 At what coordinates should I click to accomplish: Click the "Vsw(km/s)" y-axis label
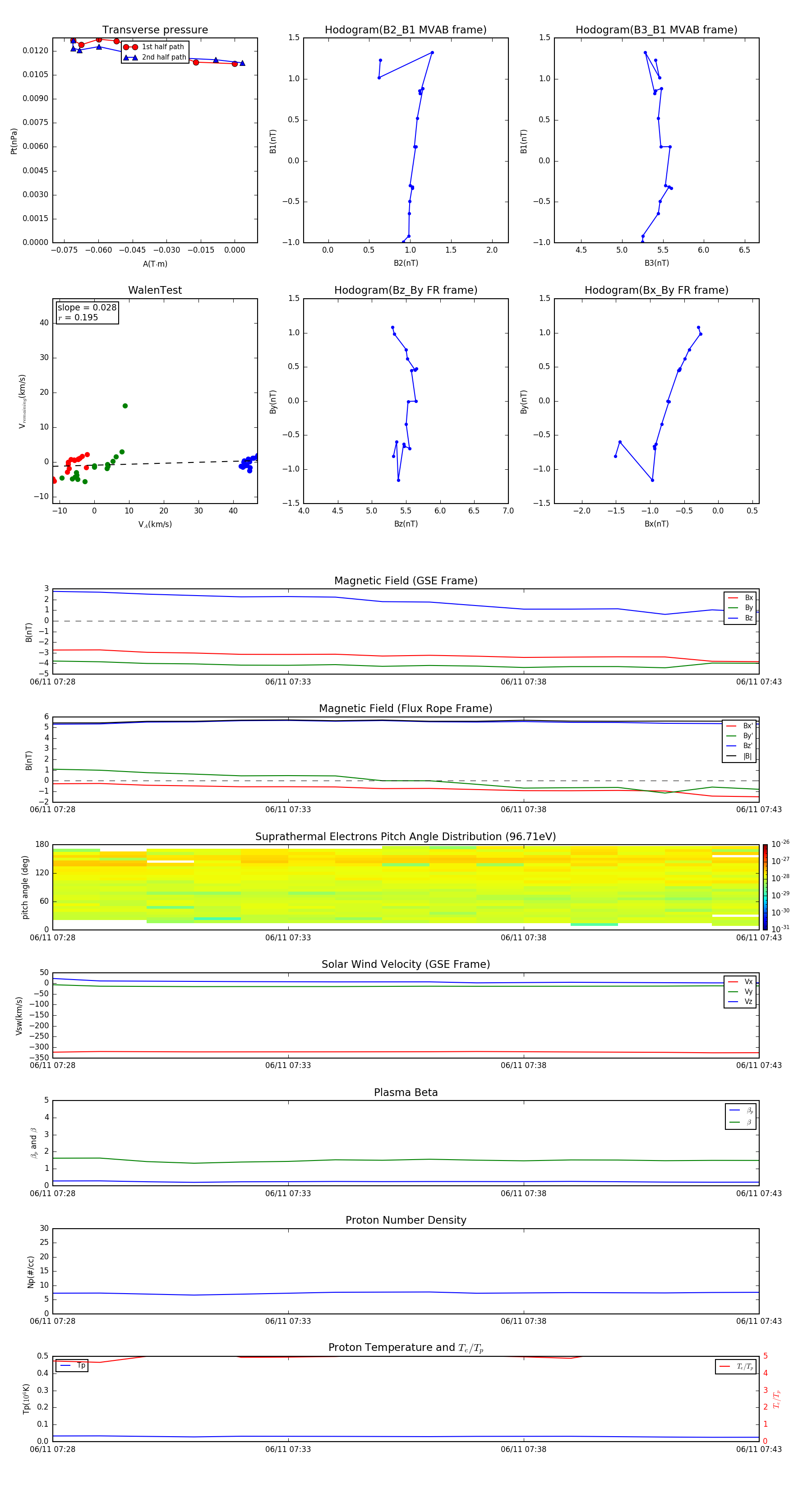pos(19,1016)
